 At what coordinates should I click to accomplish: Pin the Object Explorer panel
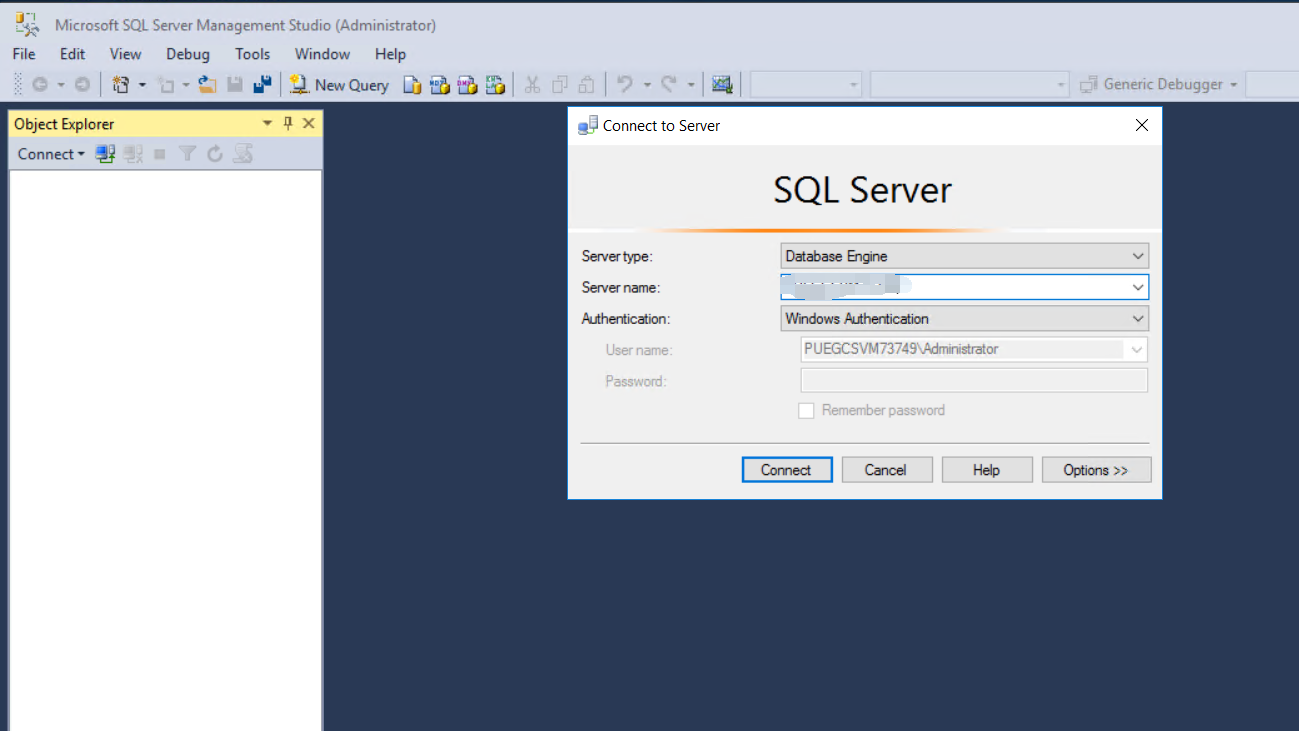288,123
